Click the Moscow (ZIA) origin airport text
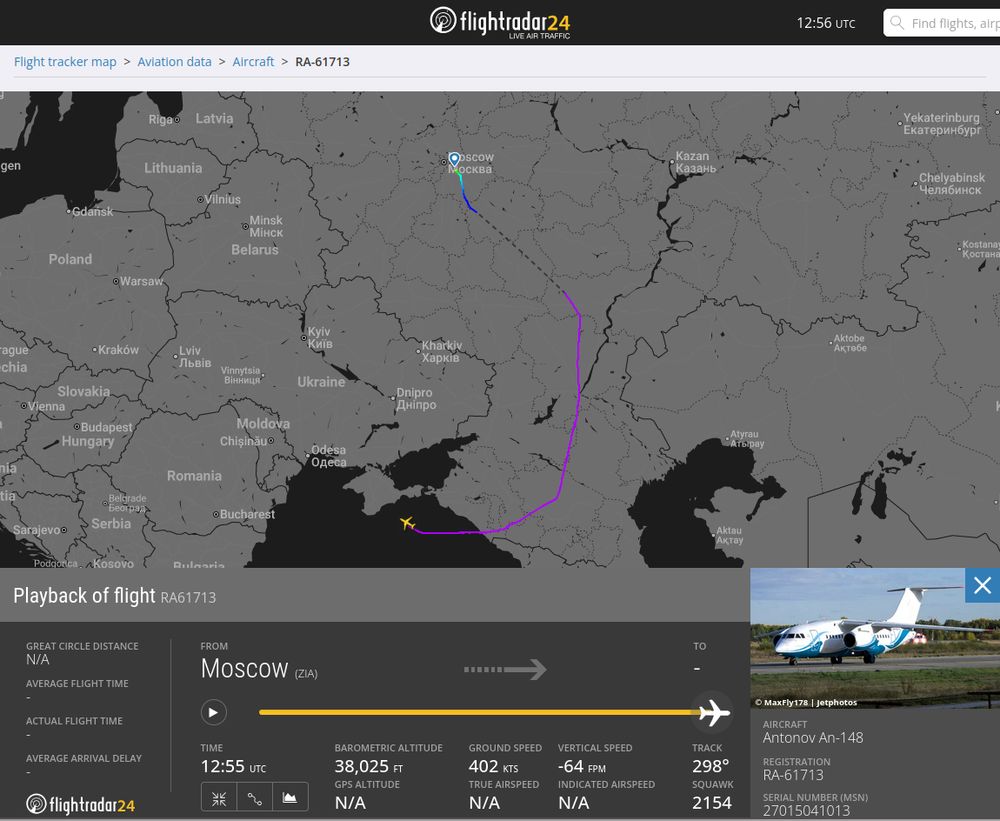 tap(259, 669)
